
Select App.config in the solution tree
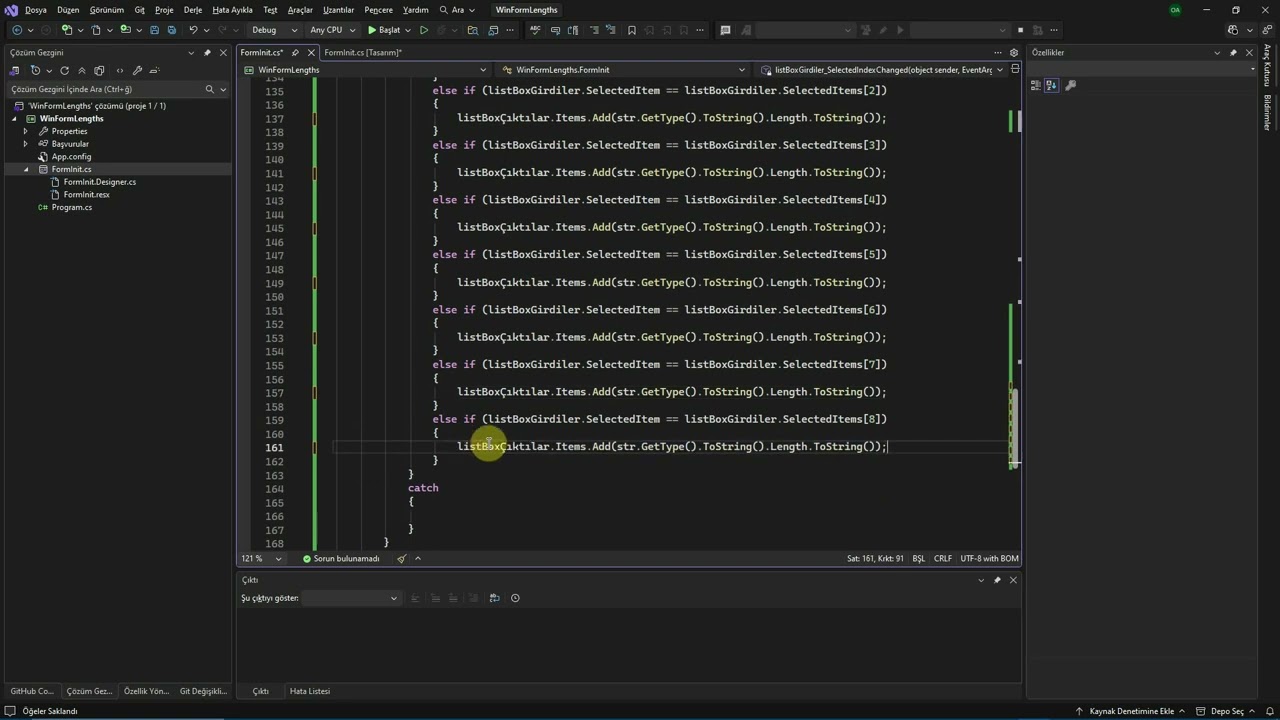pyautogui.click(x=71, y=156)
